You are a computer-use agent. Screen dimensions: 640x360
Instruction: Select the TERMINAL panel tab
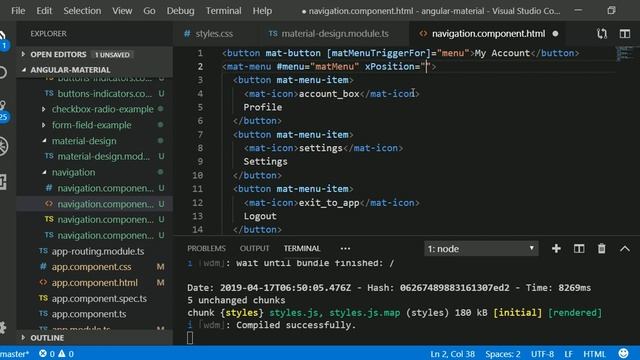pos(302,249)
